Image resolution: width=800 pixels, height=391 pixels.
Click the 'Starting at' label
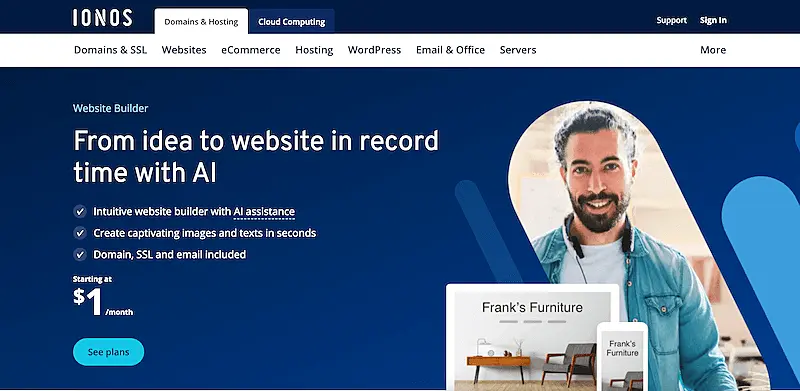pyautogui.click(x=92, y=279)
